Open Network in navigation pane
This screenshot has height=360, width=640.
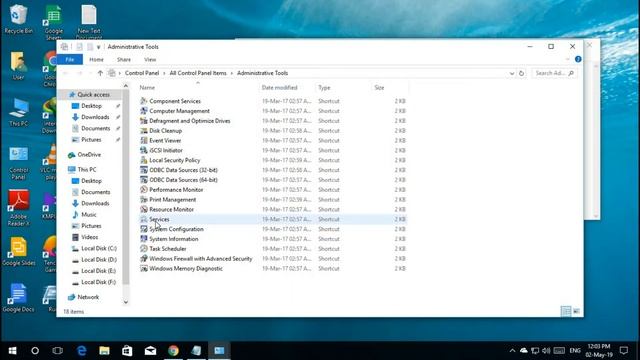pos(88,297)
